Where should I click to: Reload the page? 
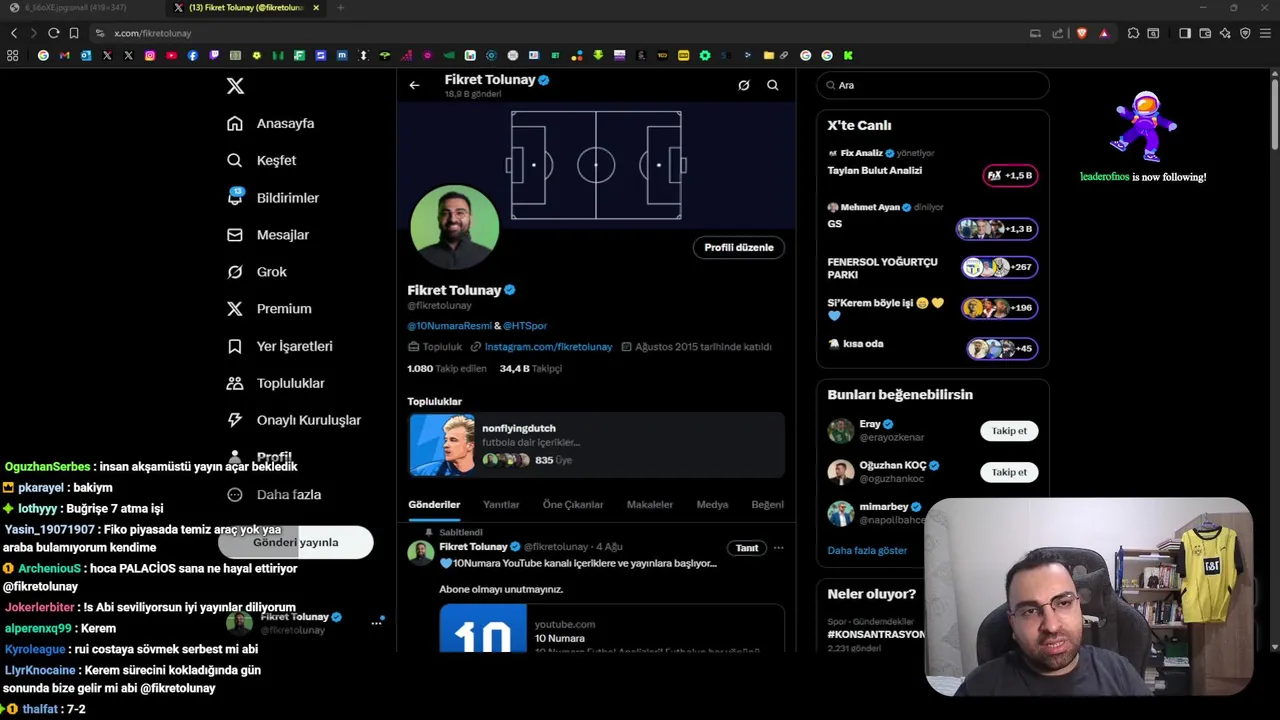(x=53, y=33)
